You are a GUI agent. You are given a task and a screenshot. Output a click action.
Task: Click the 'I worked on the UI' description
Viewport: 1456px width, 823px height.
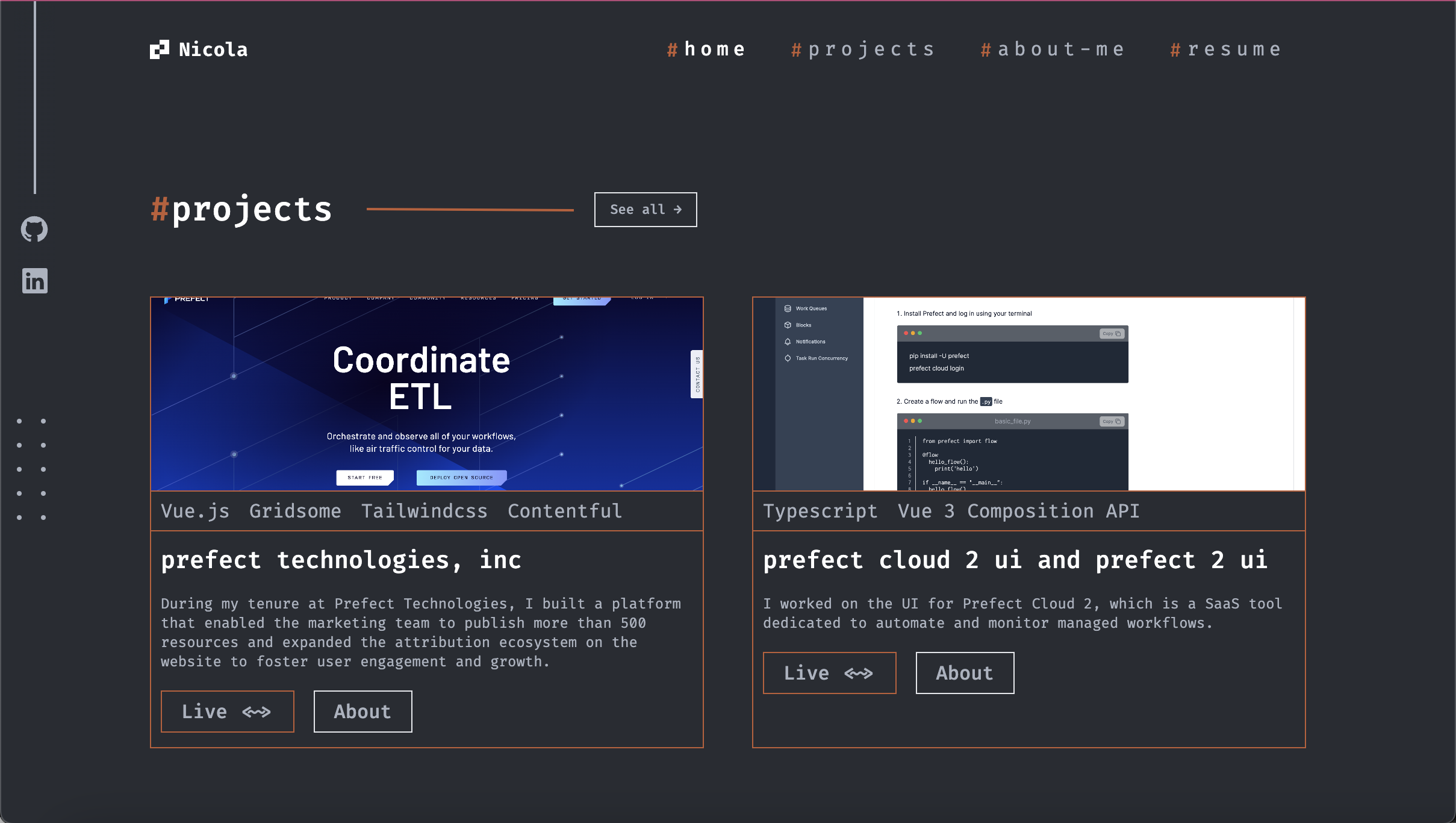(x=1022, y=613)
